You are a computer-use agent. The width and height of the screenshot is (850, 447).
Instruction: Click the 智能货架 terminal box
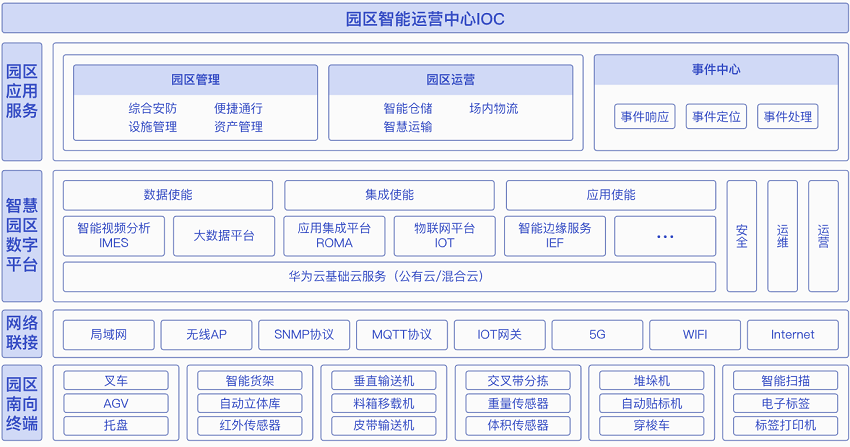(x=250, y=381)
